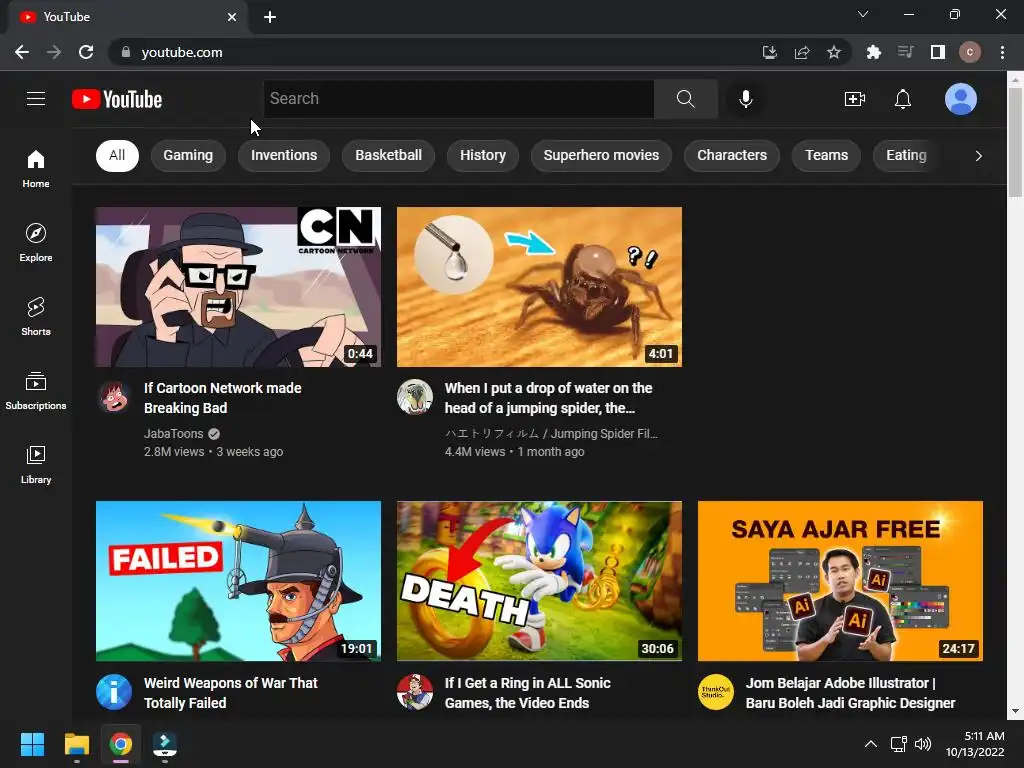Select the Eating filter chip

pos(906,155)
